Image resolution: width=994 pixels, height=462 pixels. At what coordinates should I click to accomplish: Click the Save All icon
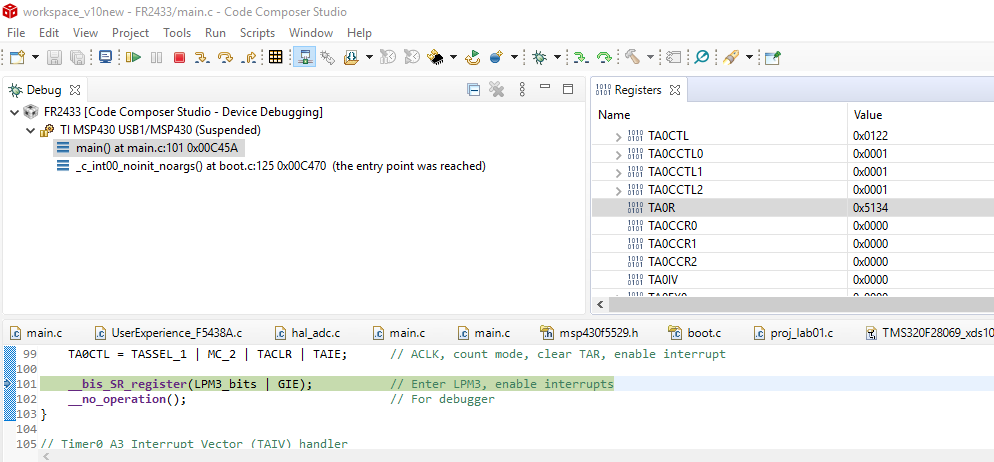77,58
